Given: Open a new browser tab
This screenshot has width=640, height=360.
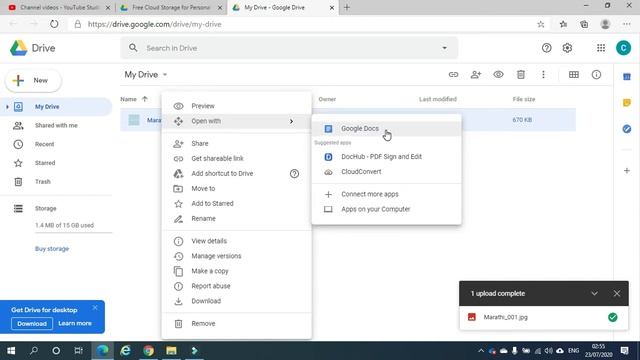Looking at the screenshot, I should click(347, 7).
